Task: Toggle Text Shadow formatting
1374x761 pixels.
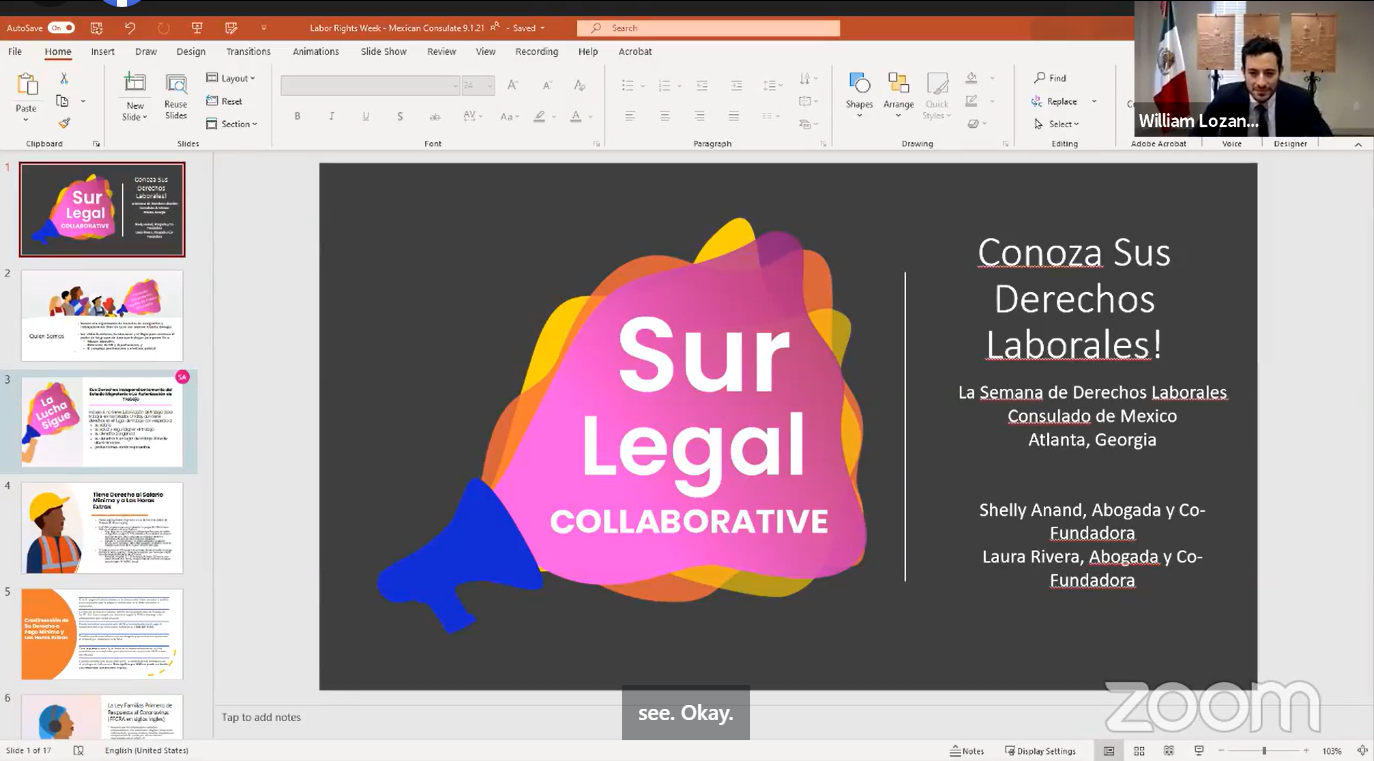Action: pyautogui.click(x=400, y=117)
